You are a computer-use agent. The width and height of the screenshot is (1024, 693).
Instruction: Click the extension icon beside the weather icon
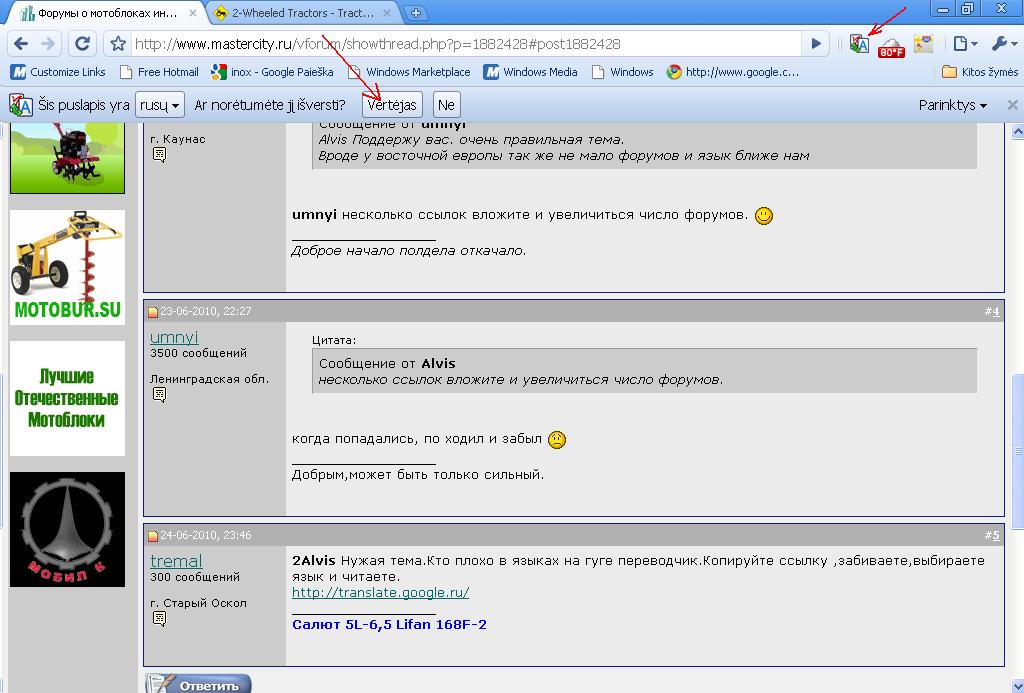923,44
